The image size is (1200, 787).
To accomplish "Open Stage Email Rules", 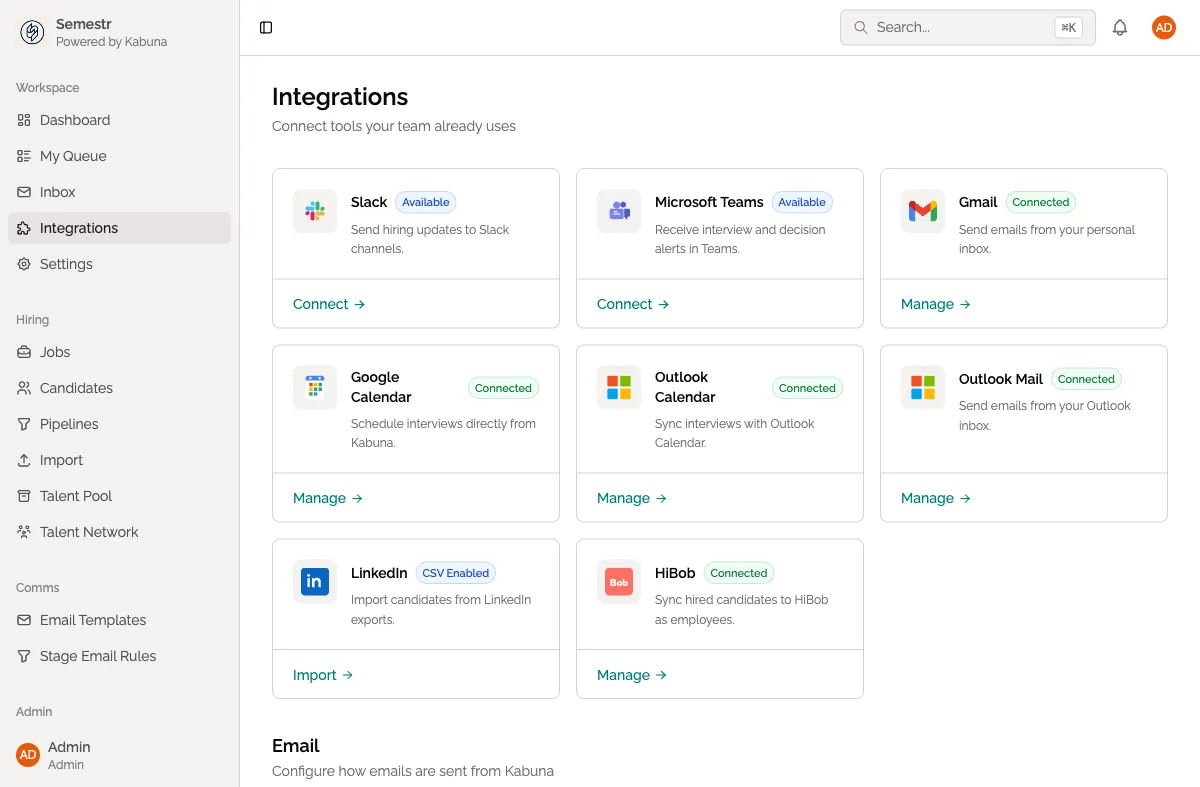I will (97, 656).
